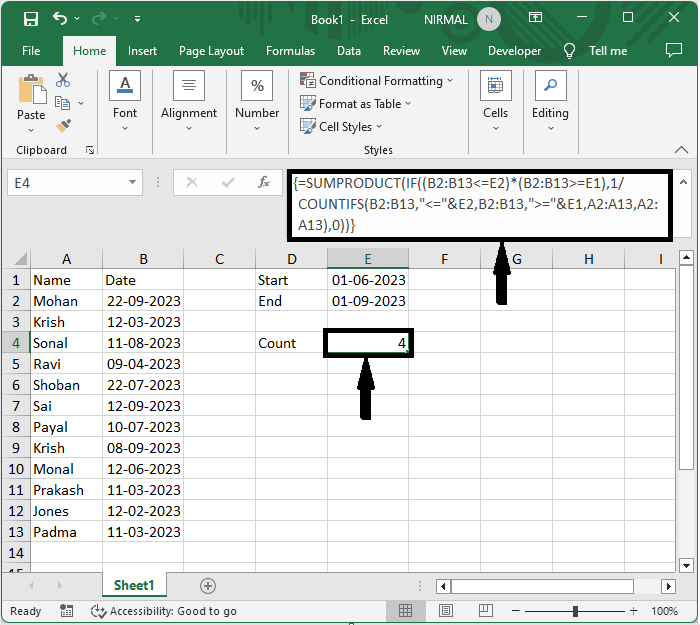Select column H header

coord(588,259)
